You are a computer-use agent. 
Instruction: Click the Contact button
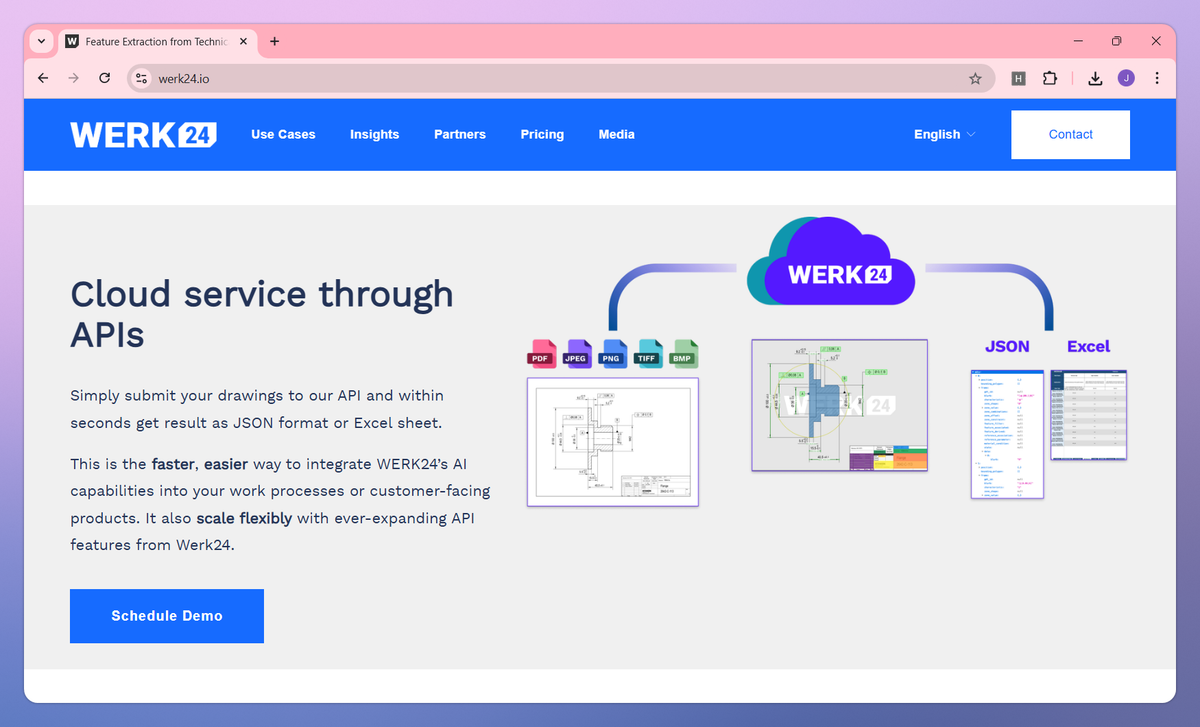click(x=1070, y=134)
